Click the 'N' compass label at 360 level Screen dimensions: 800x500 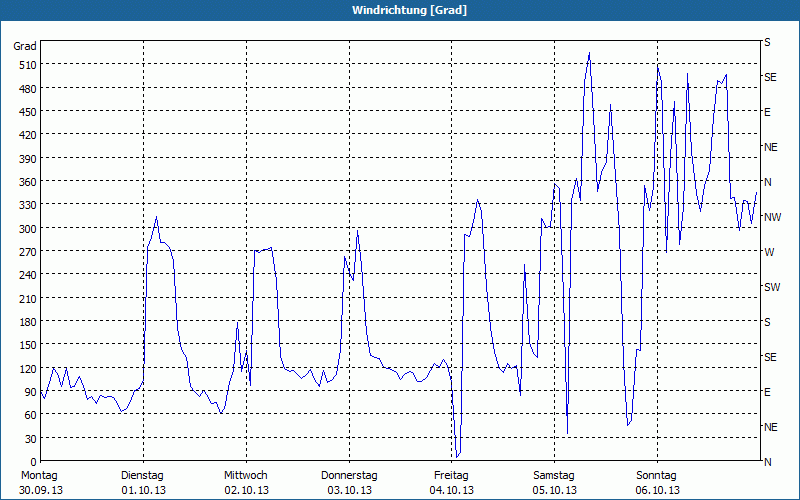(x=768, y=182)
